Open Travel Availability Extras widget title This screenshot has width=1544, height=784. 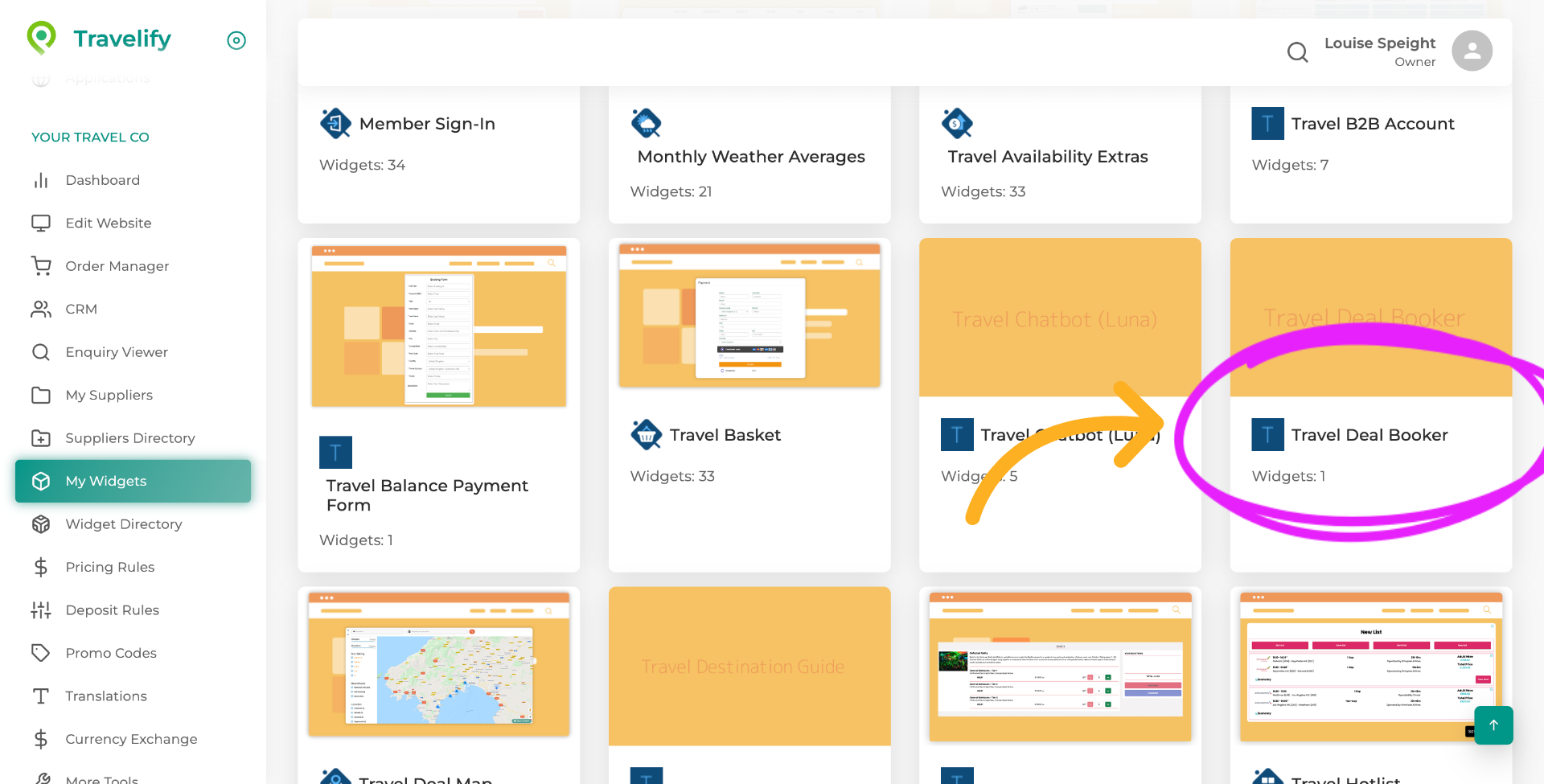coord(1048,157)
